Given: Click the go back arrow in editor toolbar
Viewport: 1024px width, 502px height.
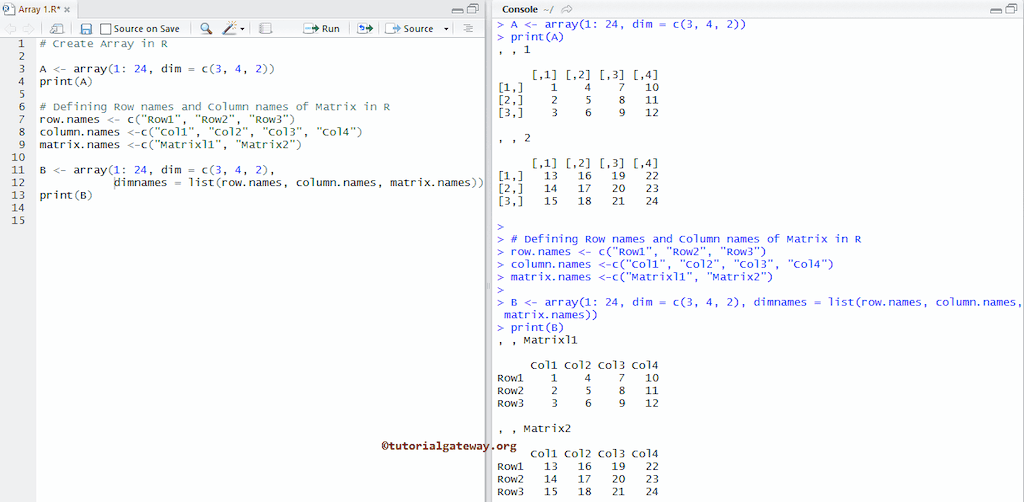Looking at the screenshot, I should pos(10,29).
